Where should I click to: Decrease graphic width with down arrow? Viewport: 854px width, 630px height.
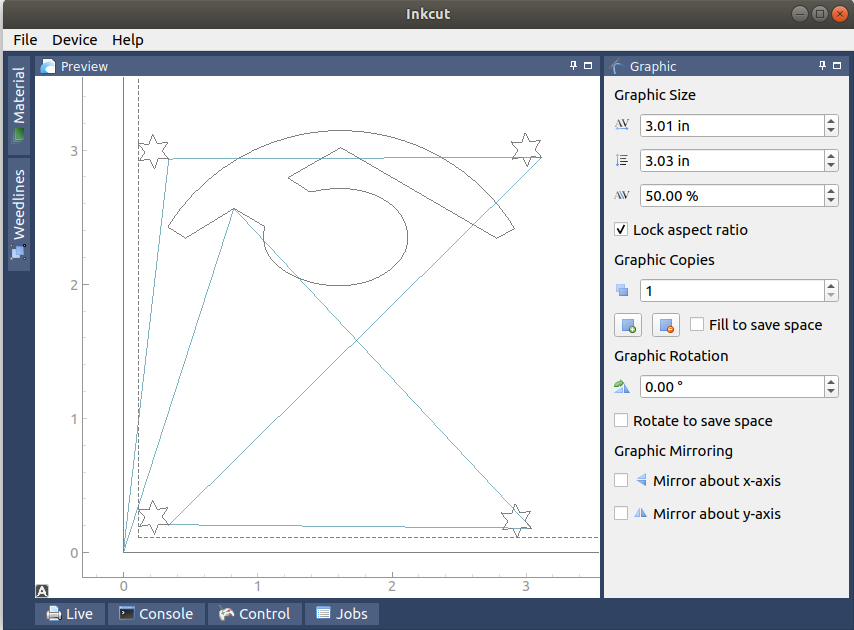coord(831,131)
